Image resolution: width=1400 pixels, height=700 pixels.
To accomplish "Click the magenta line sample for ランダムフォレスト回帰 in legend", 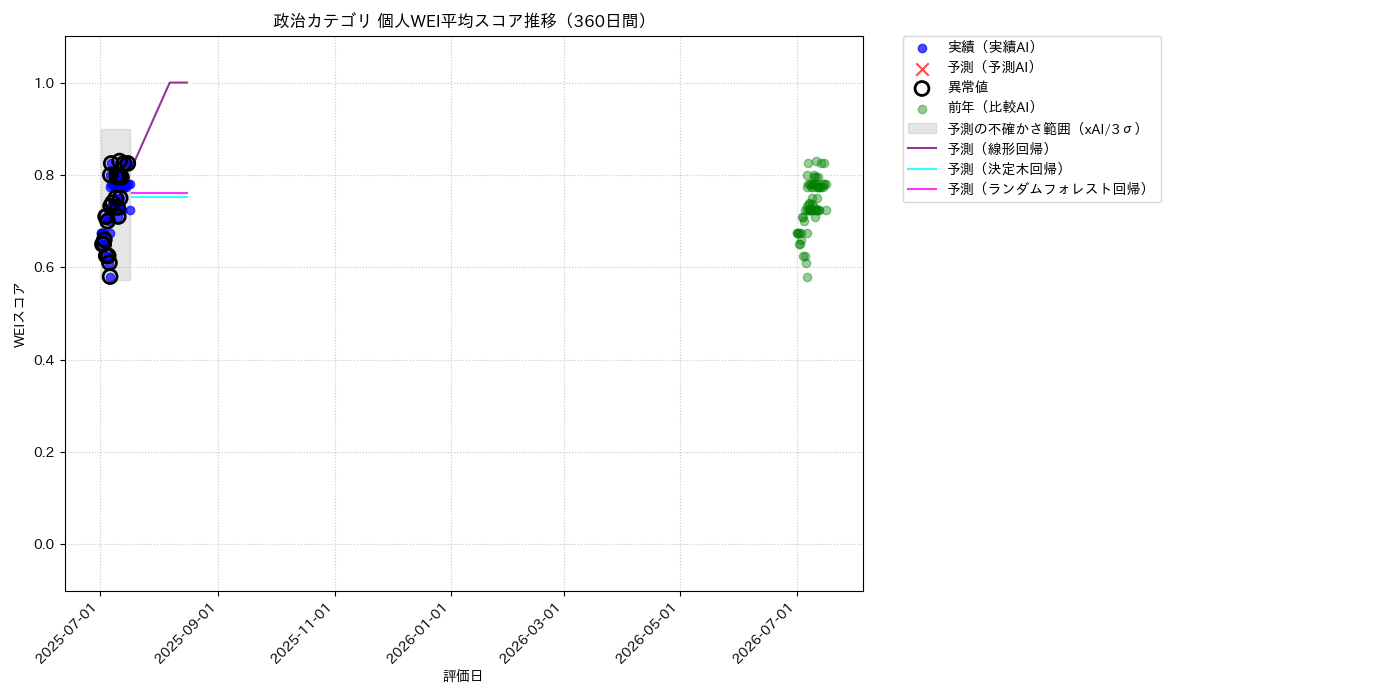I will click(x=922, y=188).
